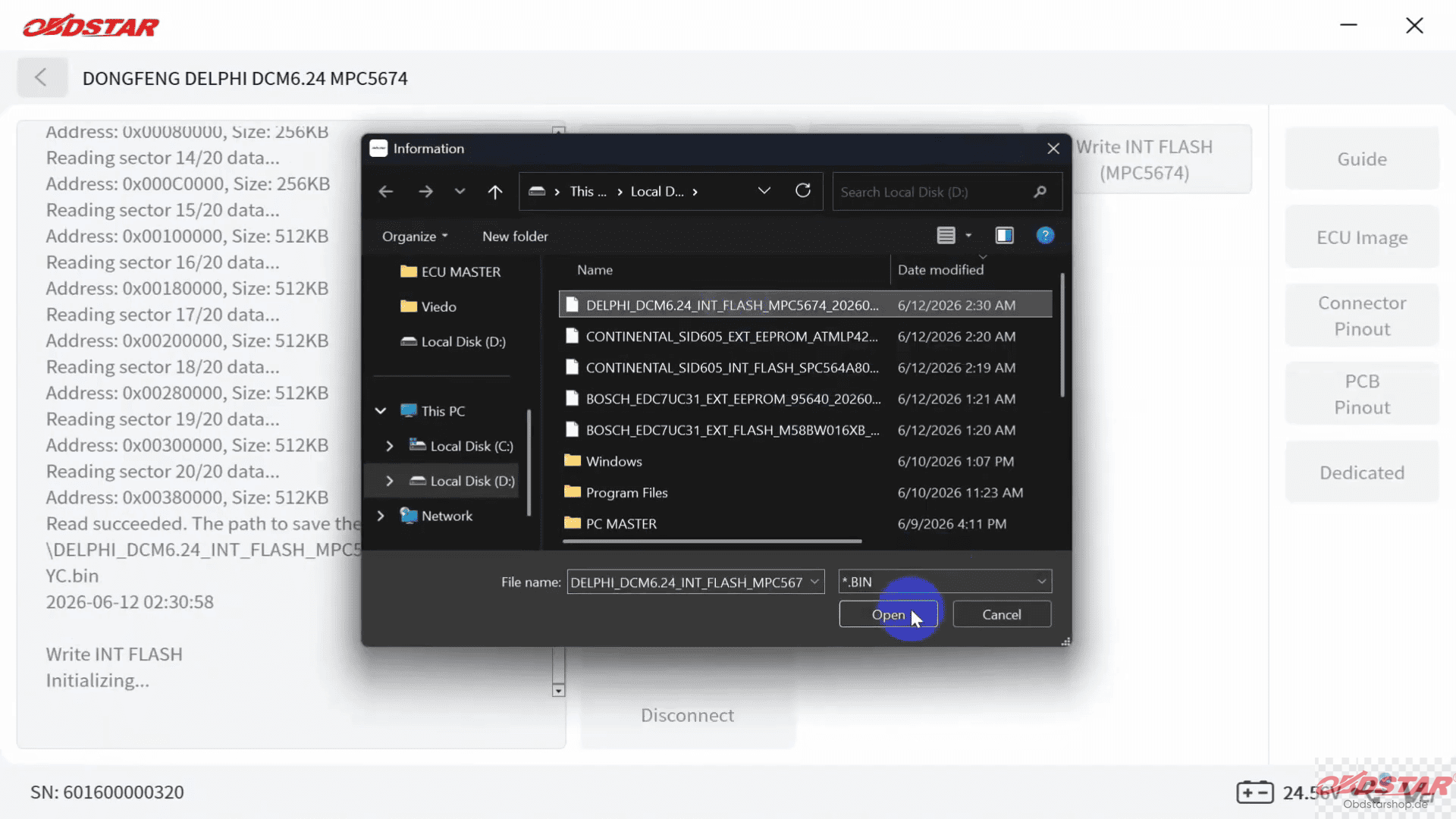This screenshot has width=1456, height=819.
Task: Click the horizontal scrollbar in file list
Action: click(x=712, y=541)
